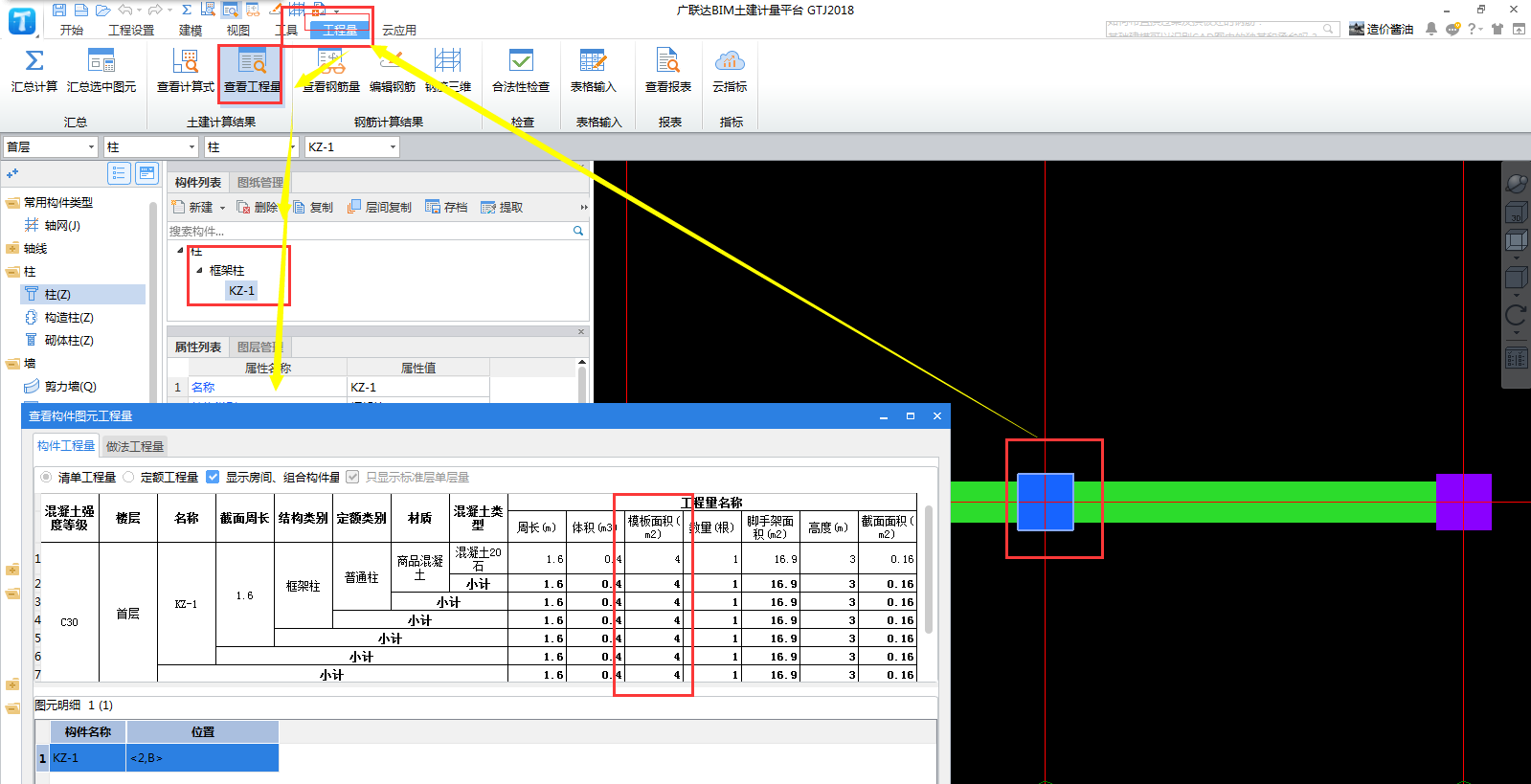Viewport: 1531px width, 784px height.
Task: Click 层间复制 copy between floors
Action: coord(379,207)
